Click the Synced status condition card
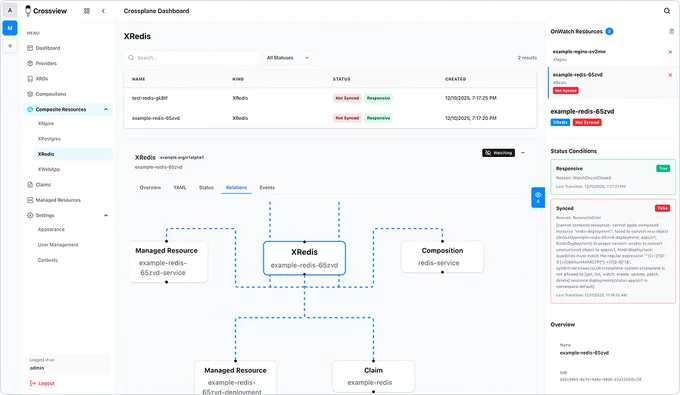Screen dimensions: 680x395 point(613,251)
